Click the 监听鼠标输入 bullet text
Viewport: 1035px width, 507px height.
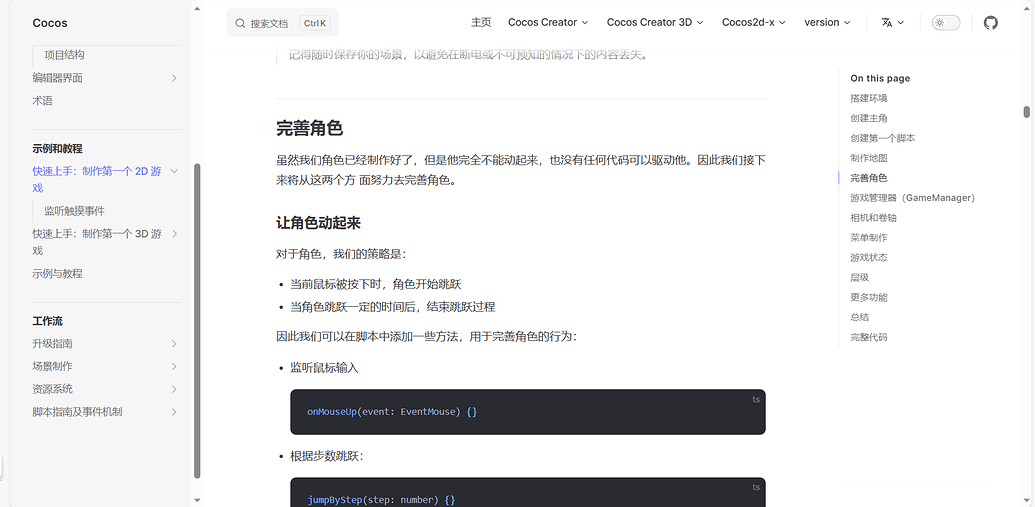tap(324, 368)
